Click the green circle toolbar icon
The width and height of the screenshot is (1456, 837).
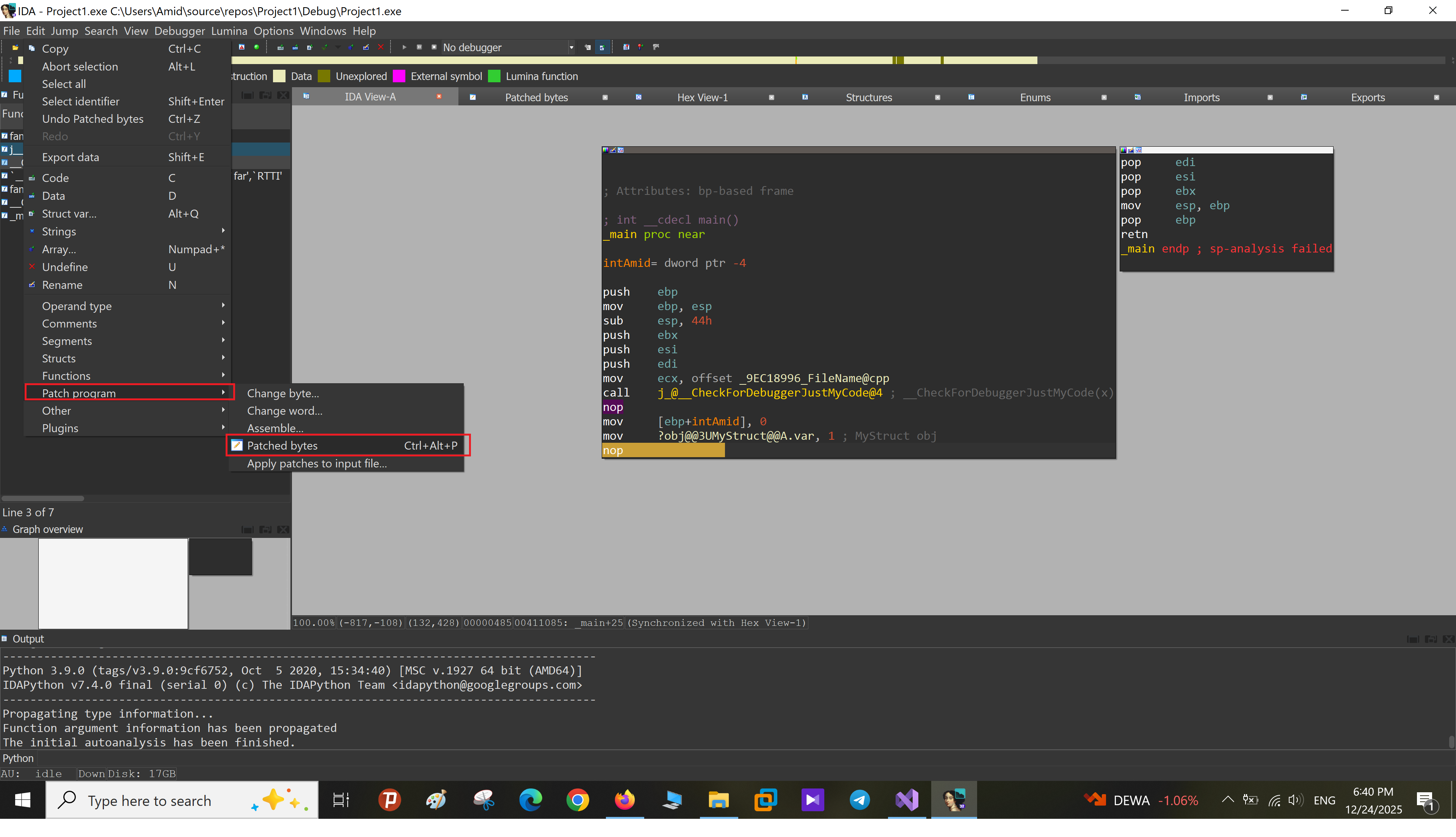256,47
